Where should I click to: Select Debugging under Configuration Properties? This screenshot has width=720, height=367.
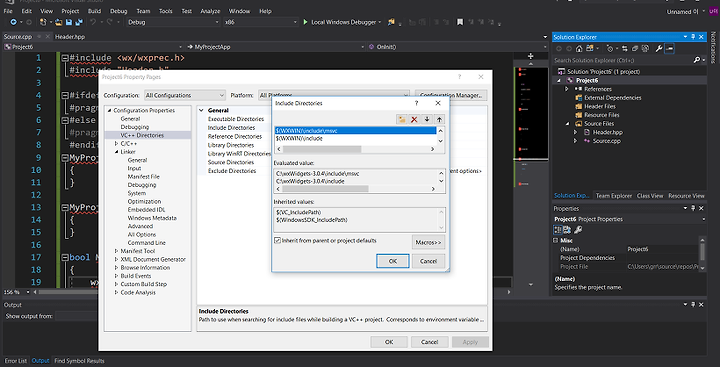pos(135,127)
